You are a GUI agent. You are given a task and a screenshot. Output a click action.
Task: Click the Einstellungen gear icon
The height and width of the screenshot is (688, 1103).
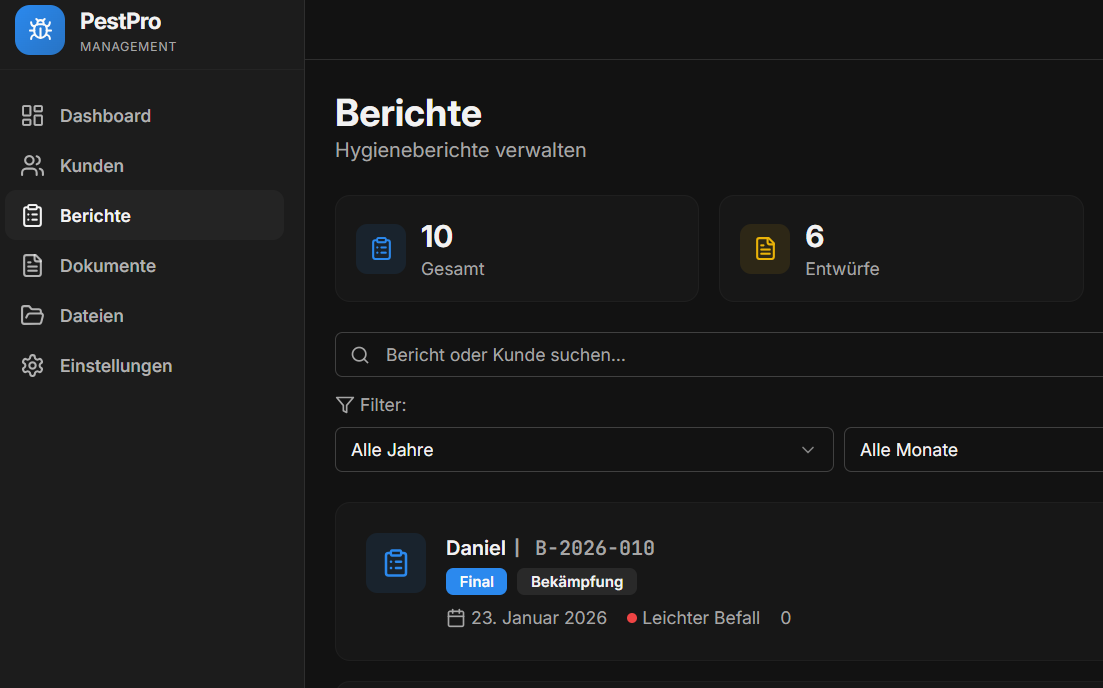click(33, 366)
